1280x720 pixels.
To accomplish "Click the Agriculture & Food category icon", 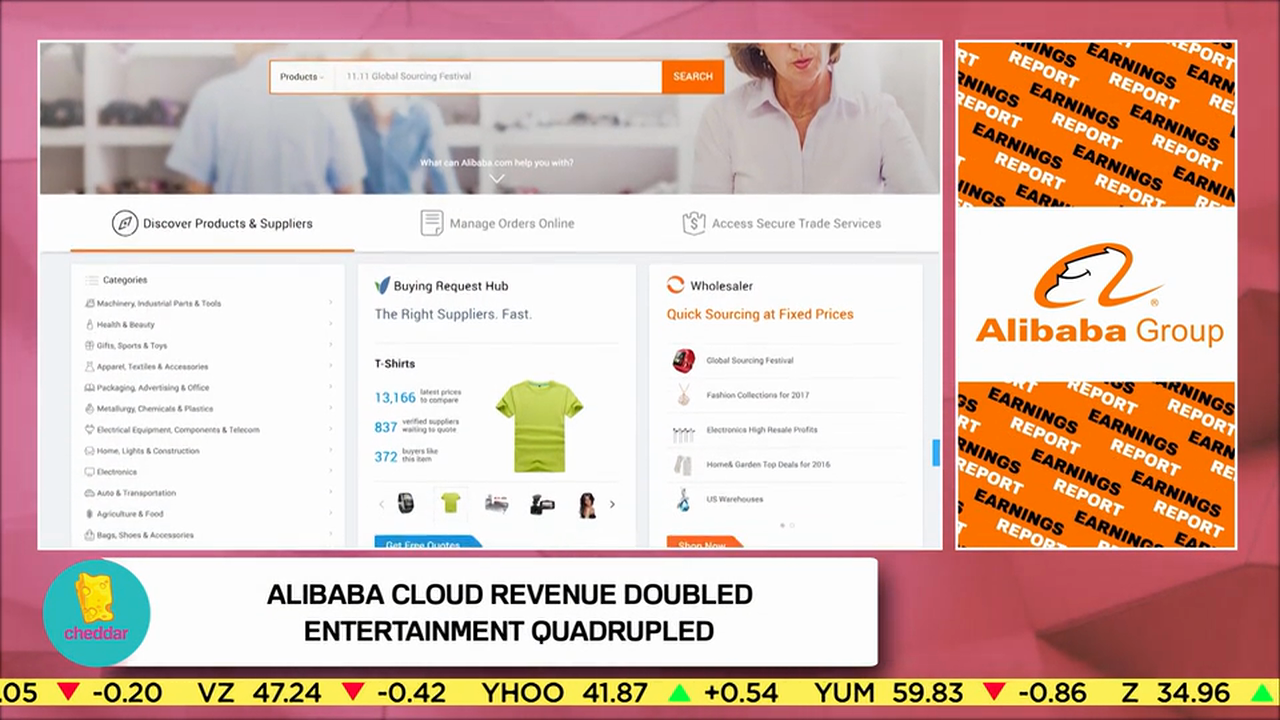I will (x=89, y=513).
